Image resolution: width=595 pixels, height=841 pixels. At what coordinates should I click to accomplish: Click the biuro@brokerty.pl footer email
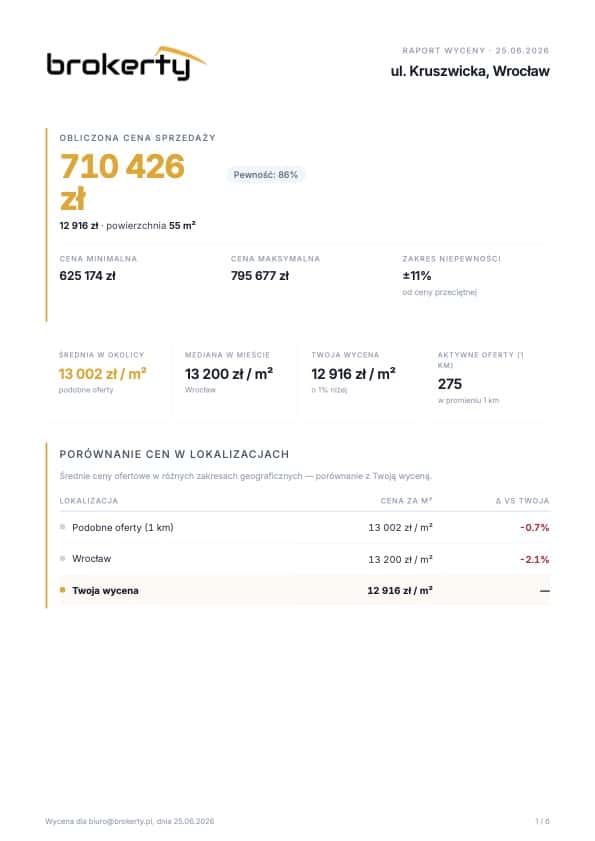pyautogui.click(x=120, y=821)
